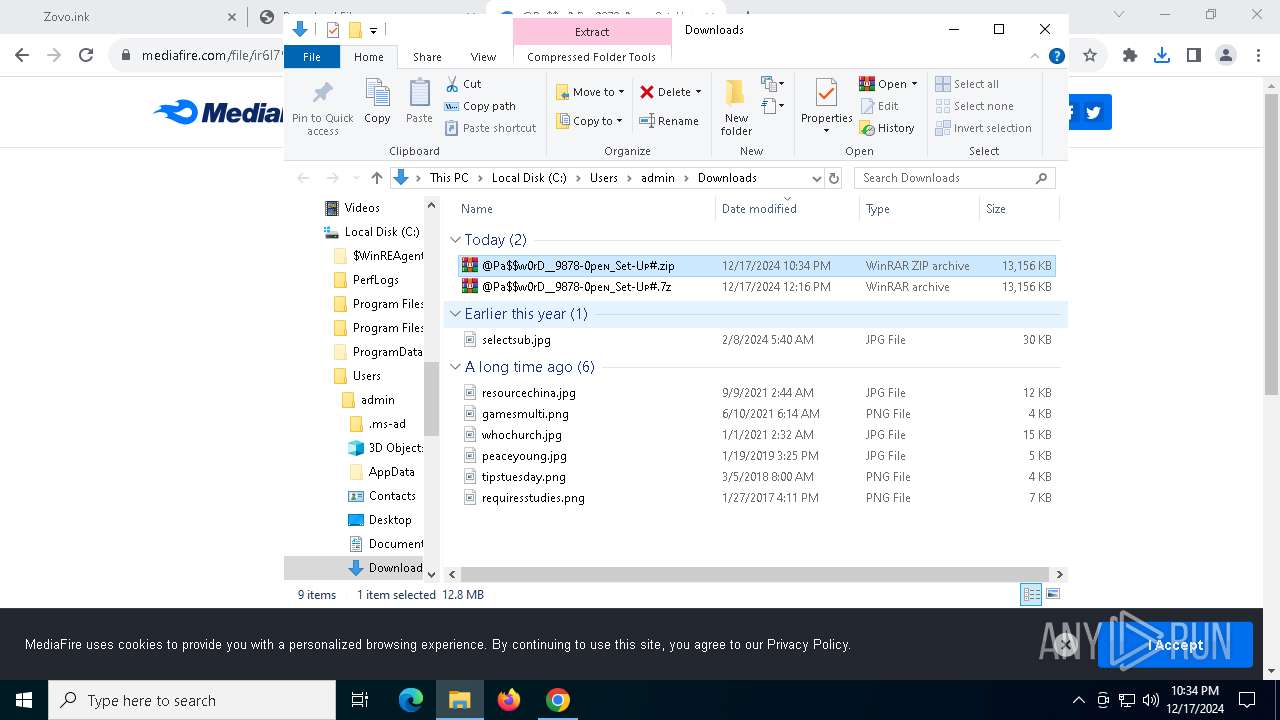The width and height of the screenshot is (1280, 720).
Task: Click the Rename icon in Organize group
Action: pos(647,121)
